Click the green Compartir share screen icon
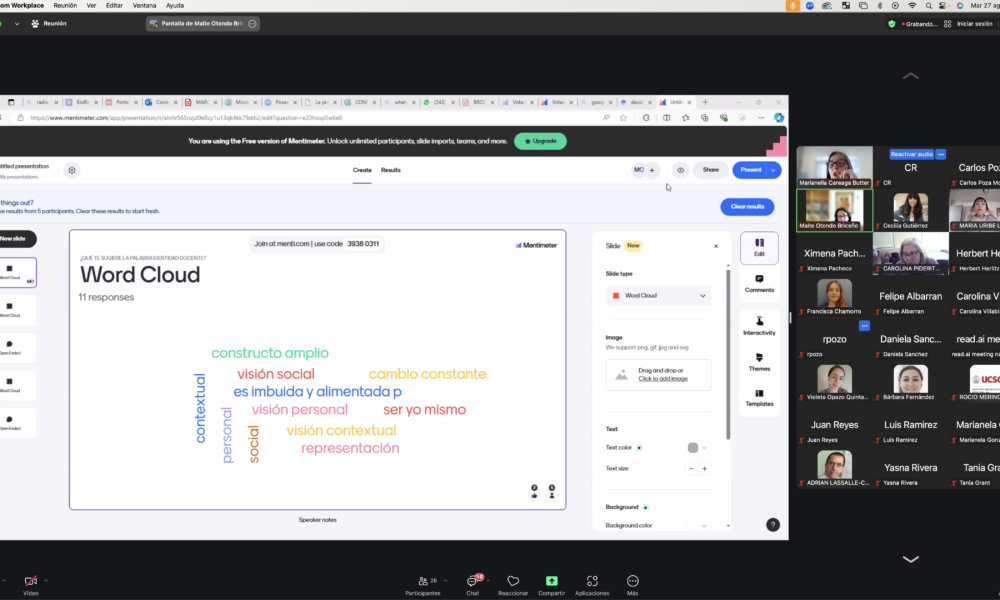 [552, 581]
